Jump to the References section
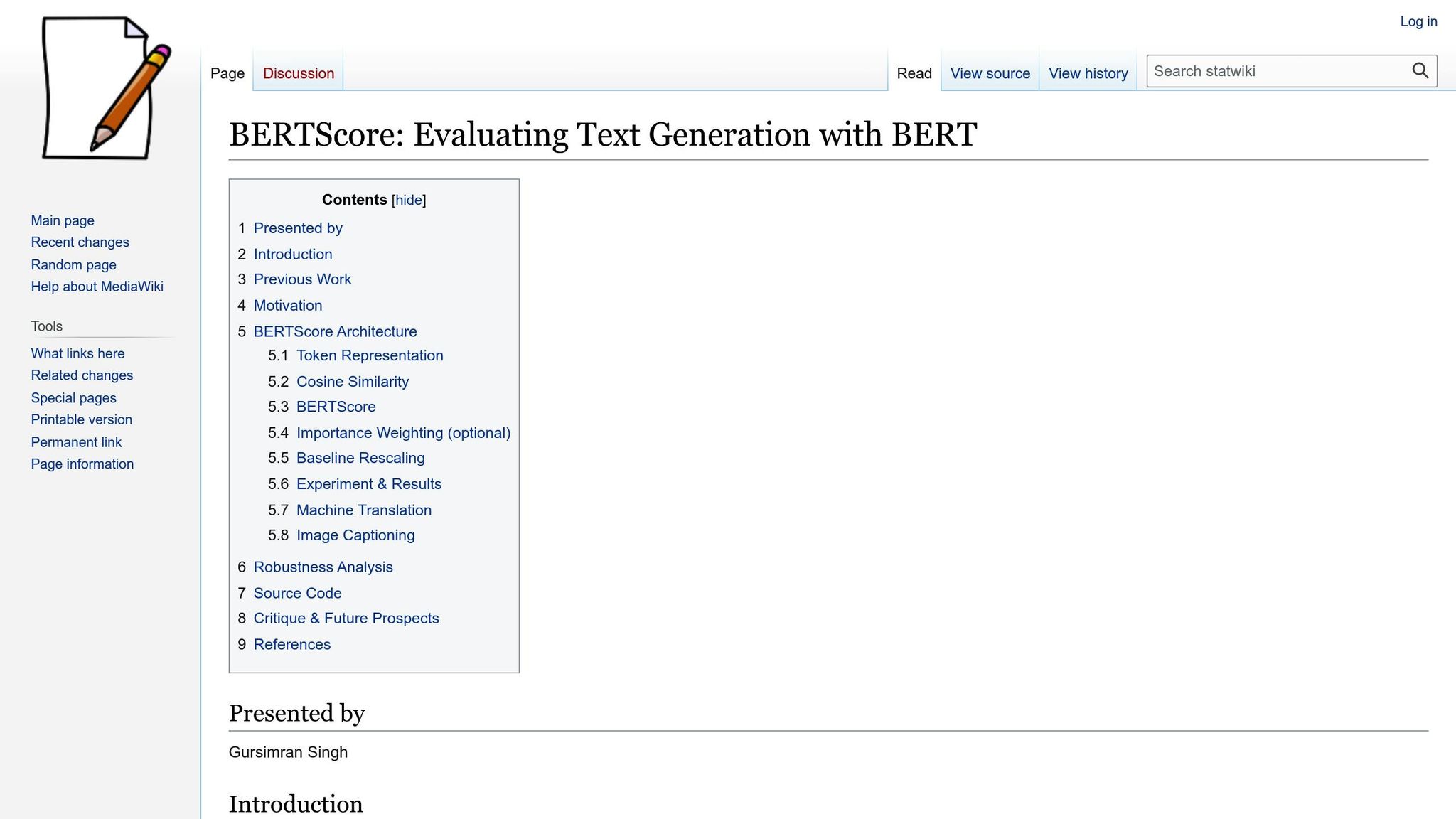Image resolution: width=1456 pixels, height=819 pixels. pos(291,644)
